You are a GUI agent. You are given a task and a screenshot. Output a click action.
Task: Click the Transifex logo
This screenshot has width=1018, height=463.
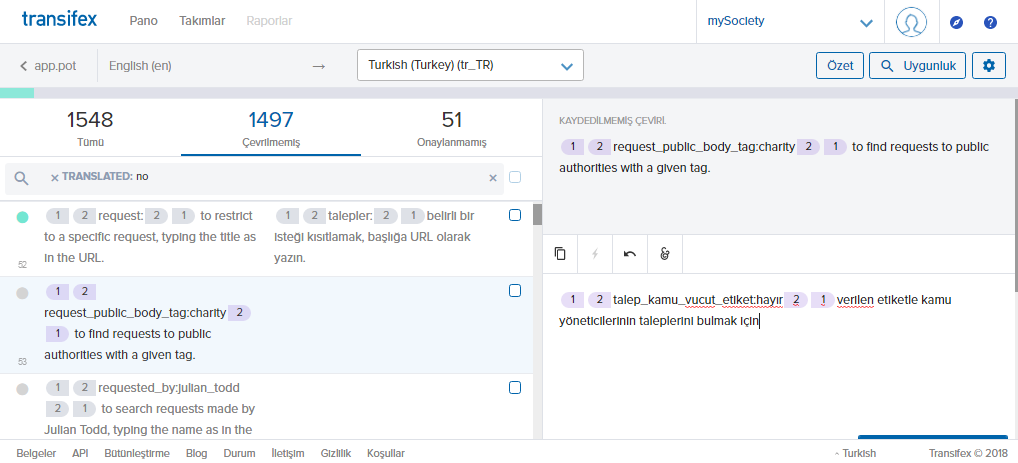59,19
